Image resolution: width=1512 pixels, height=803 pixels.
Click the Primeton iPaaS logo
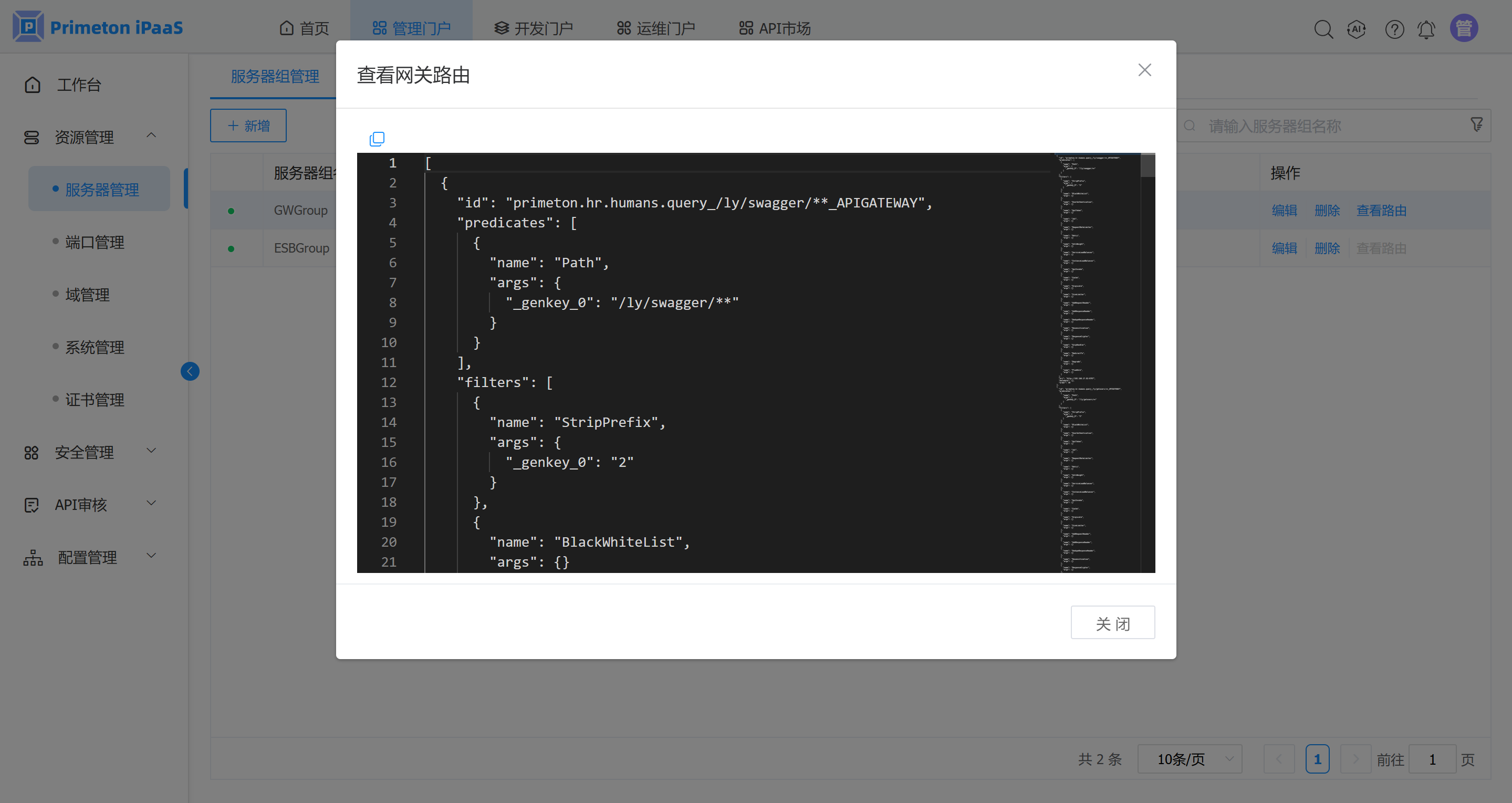[98, 27]
